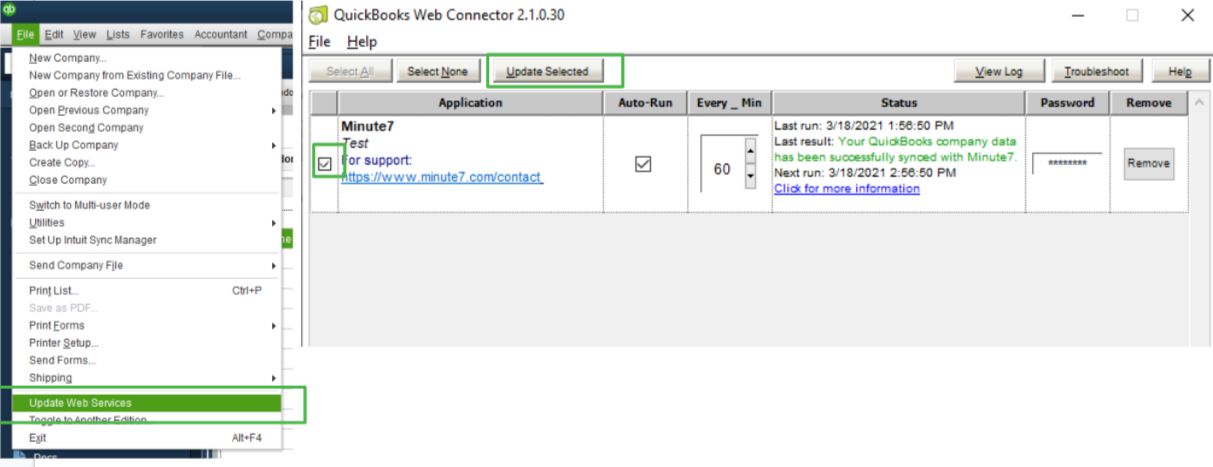
Task: Open the Web Connector File menu
Action: (x=319, y=42)
